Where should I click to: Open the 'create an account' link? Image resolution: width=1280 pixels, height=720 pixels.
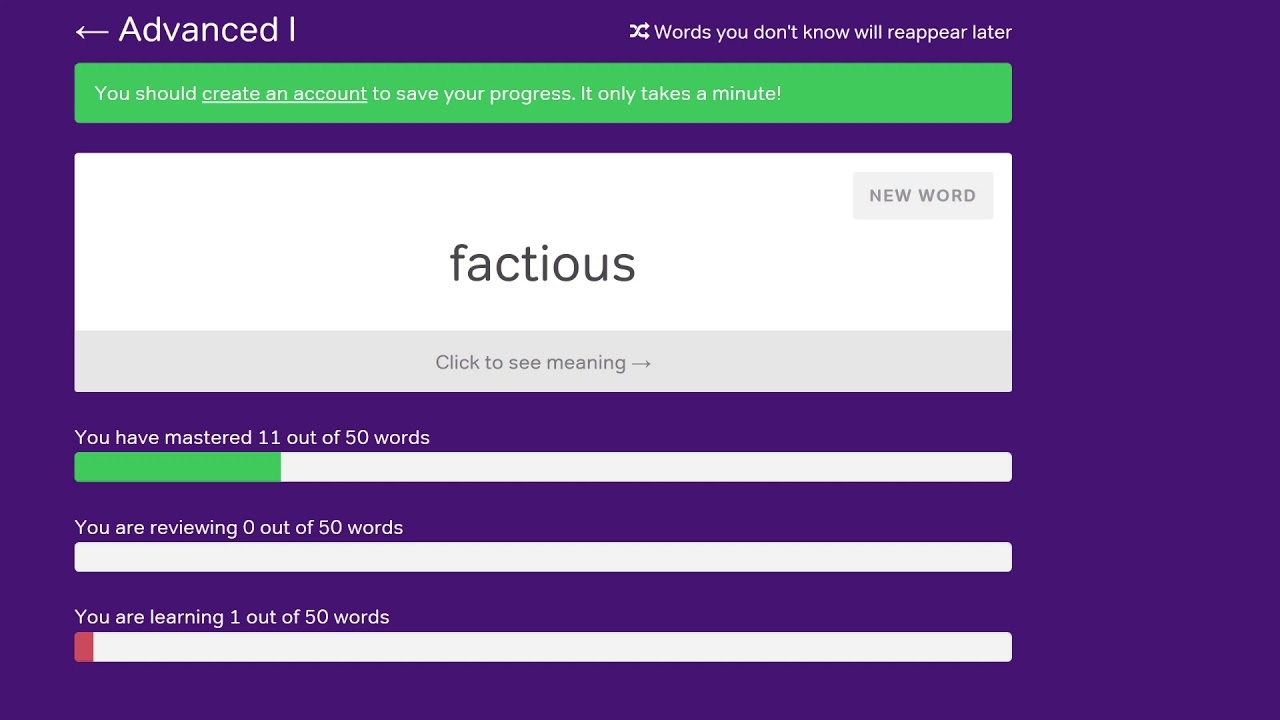[x=284, y=94]
